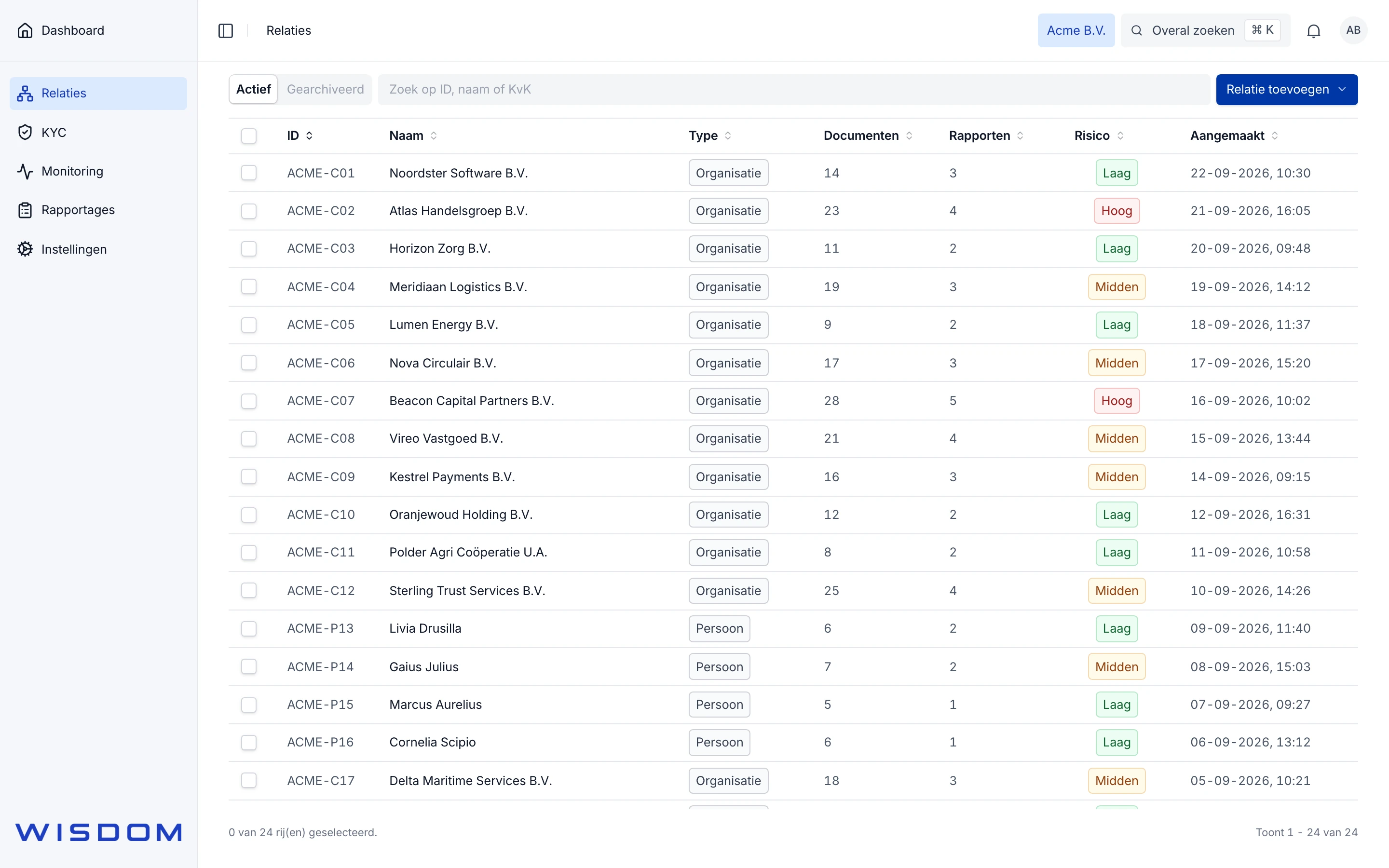The height and width of the screenshot is (868, 1389).
Task: Click the Rapportages clipboard icon
Action: pyautogui.click(x=25, y=210)
